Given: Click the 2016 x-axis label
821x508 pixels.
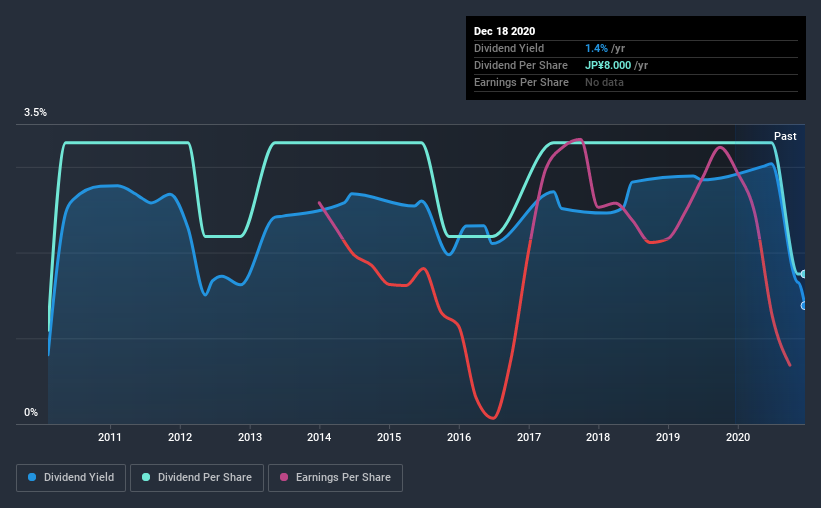Looking at the screenshot, I should point(459,437).
